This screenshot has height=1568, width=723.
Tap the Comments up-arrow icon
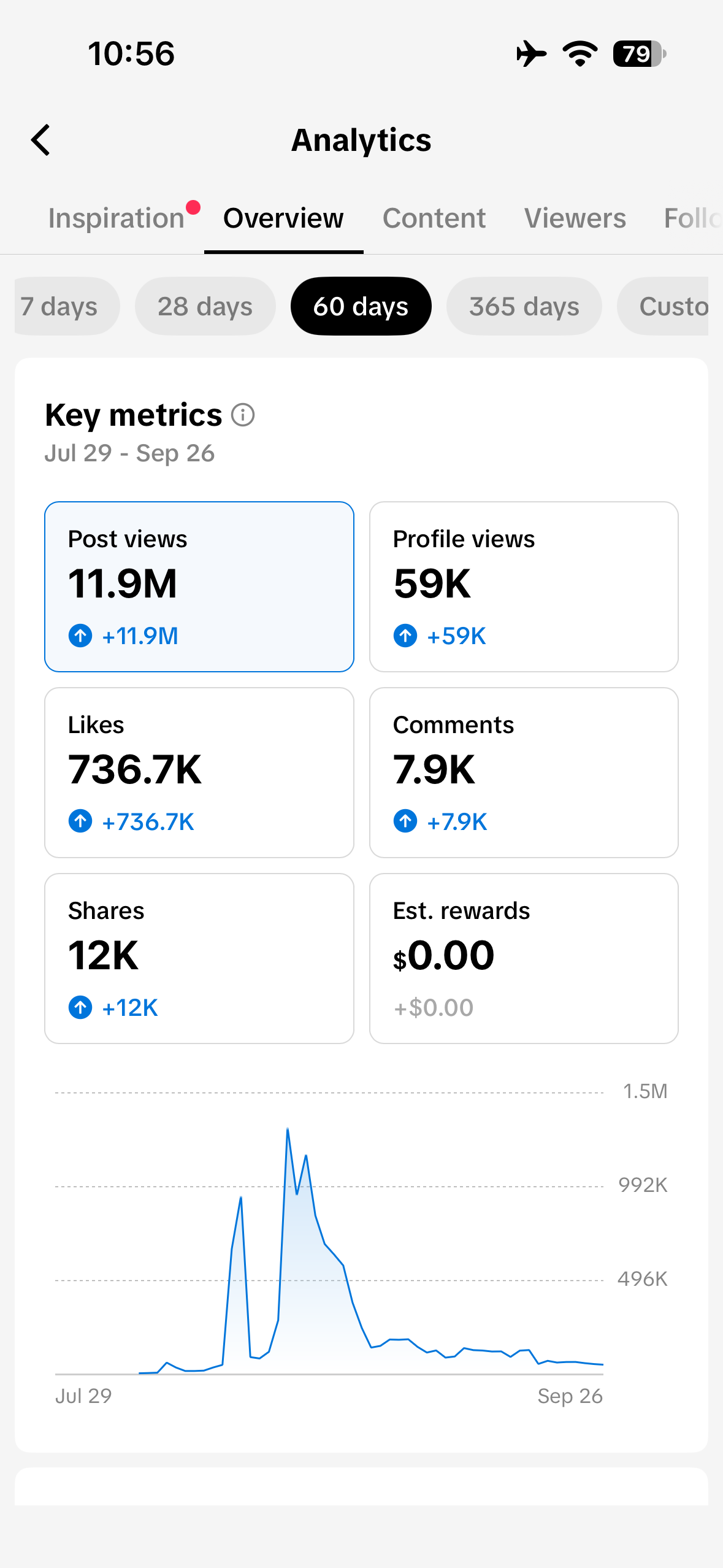click(x=405, y=821)
